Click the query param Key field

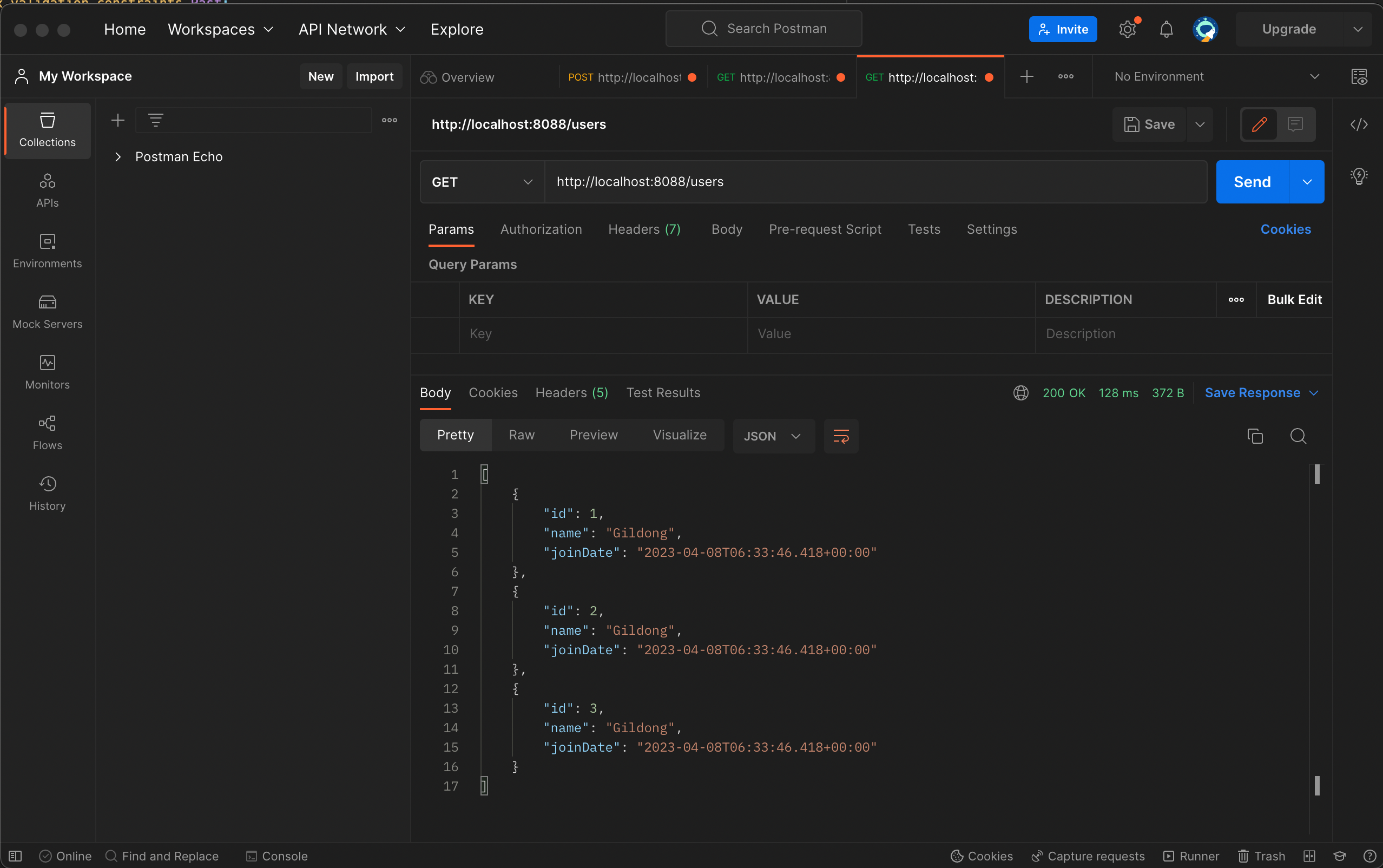[603, 334]
